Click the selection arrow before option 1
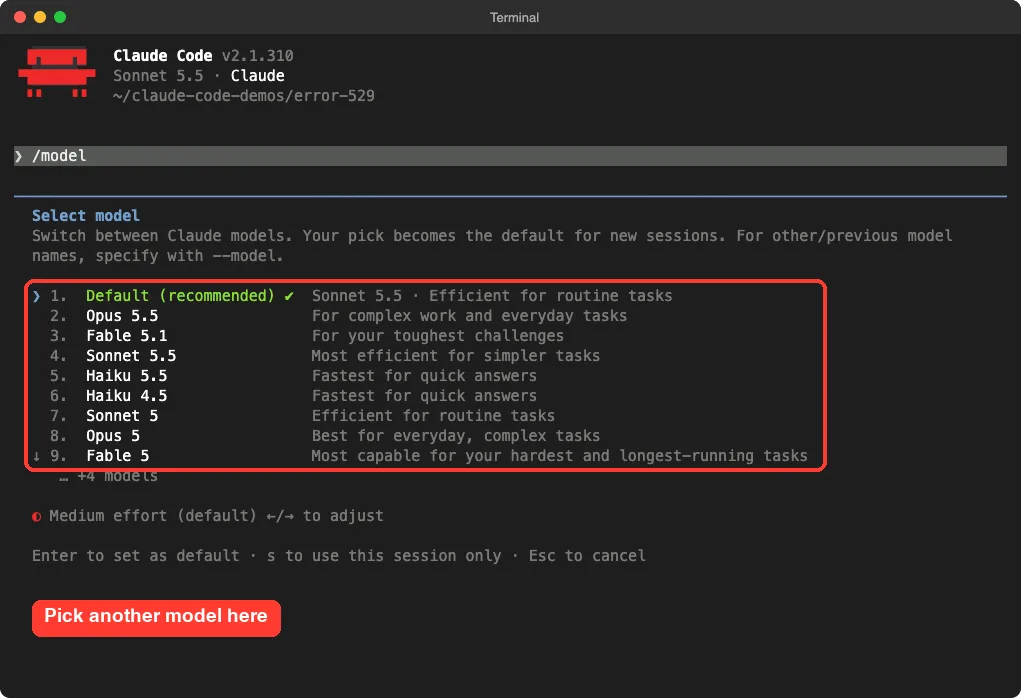The height and width of the screenshot is (698, 1021). click(36, 296)
